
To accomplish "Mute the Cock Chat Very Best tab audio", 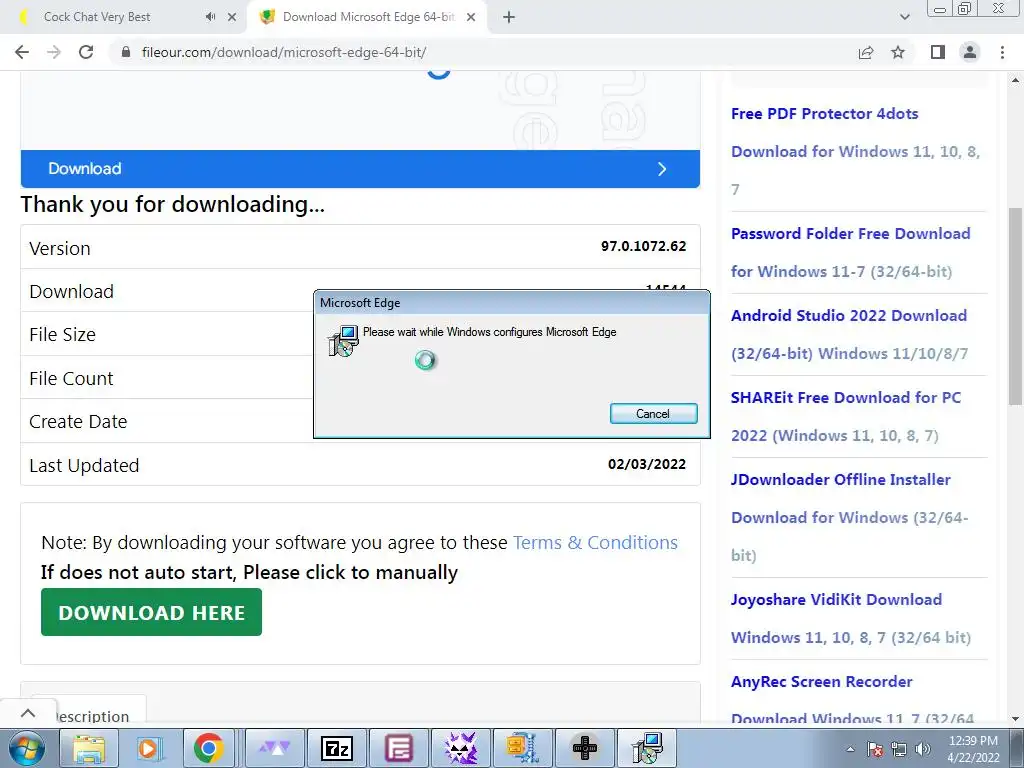I will point(210,17).
